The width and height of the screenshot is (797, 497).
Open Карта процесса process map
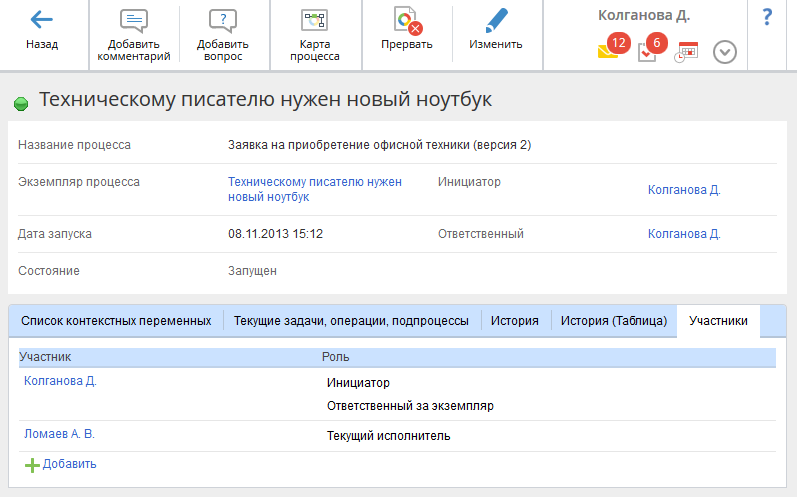[x=314, y=22]
